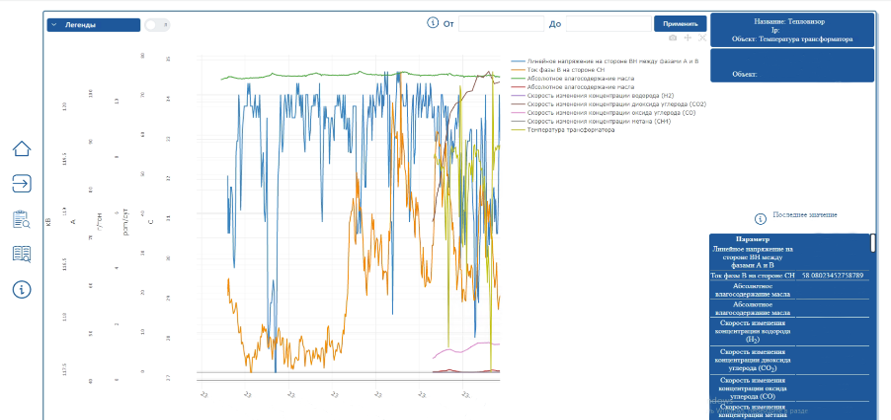Click the Применить button
The image size is (891, 420).
[680, 24]
